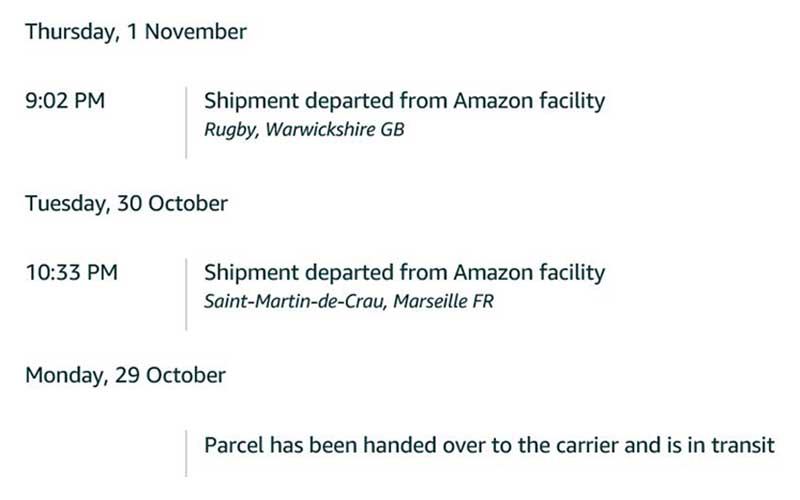Click the vertical divider beside 10:33 PM entry
The image size is (800, 500).
click(x=186, y=293)
